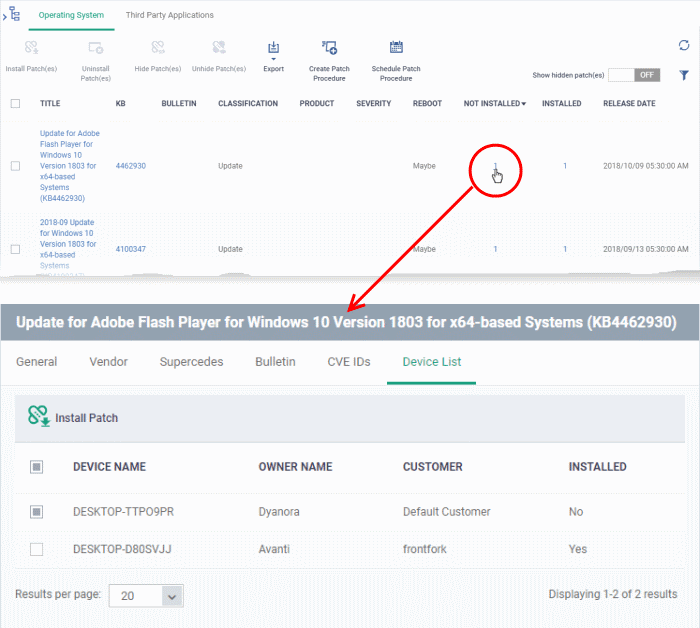
Task: Sort by SEVERITY column header
Action: click(x=374, y=104)
